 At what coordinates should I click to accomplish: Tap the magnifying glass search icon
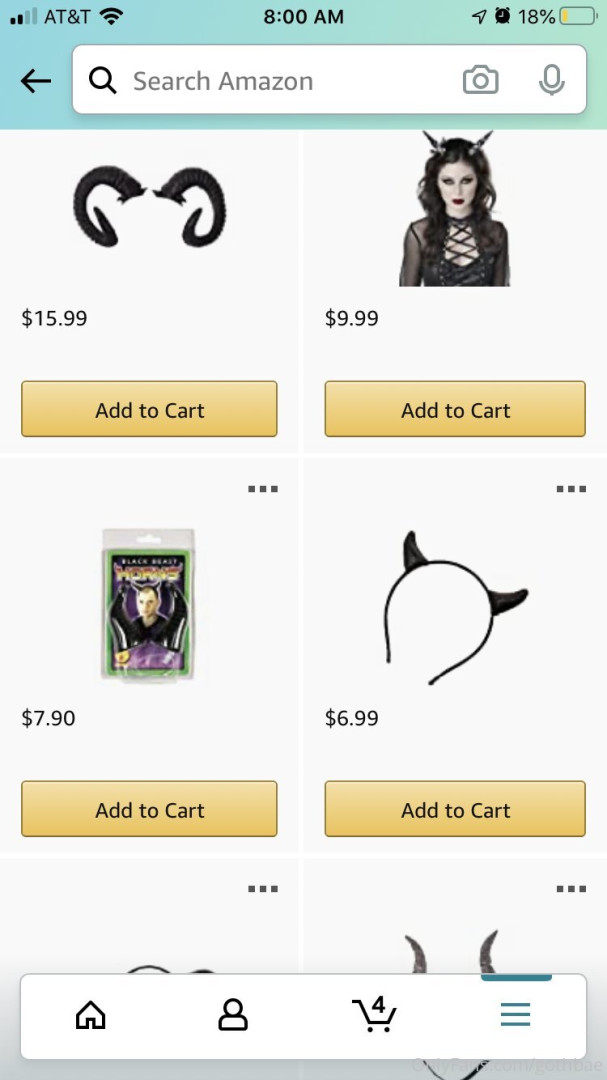point(103,81)
